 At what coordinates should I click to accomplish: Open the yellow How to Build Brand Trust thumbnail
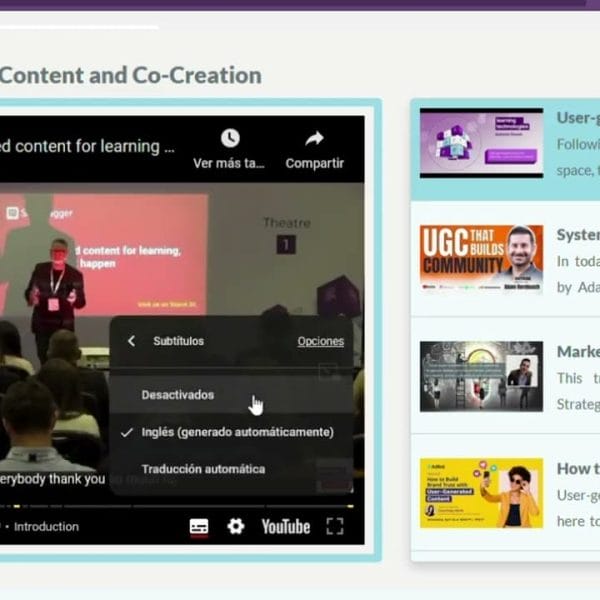481,493
